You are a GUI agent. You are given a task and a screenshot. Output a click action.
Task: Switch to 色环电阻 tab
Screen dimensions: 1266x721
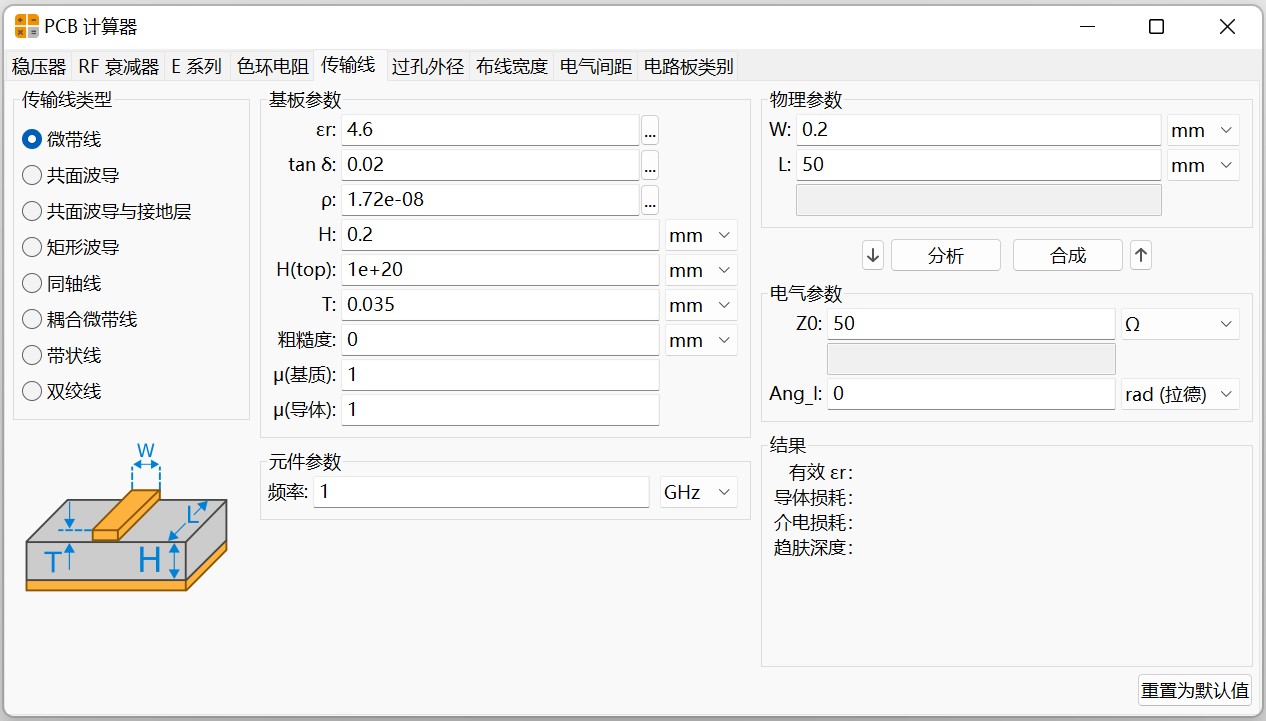click(x=272, y=67)
